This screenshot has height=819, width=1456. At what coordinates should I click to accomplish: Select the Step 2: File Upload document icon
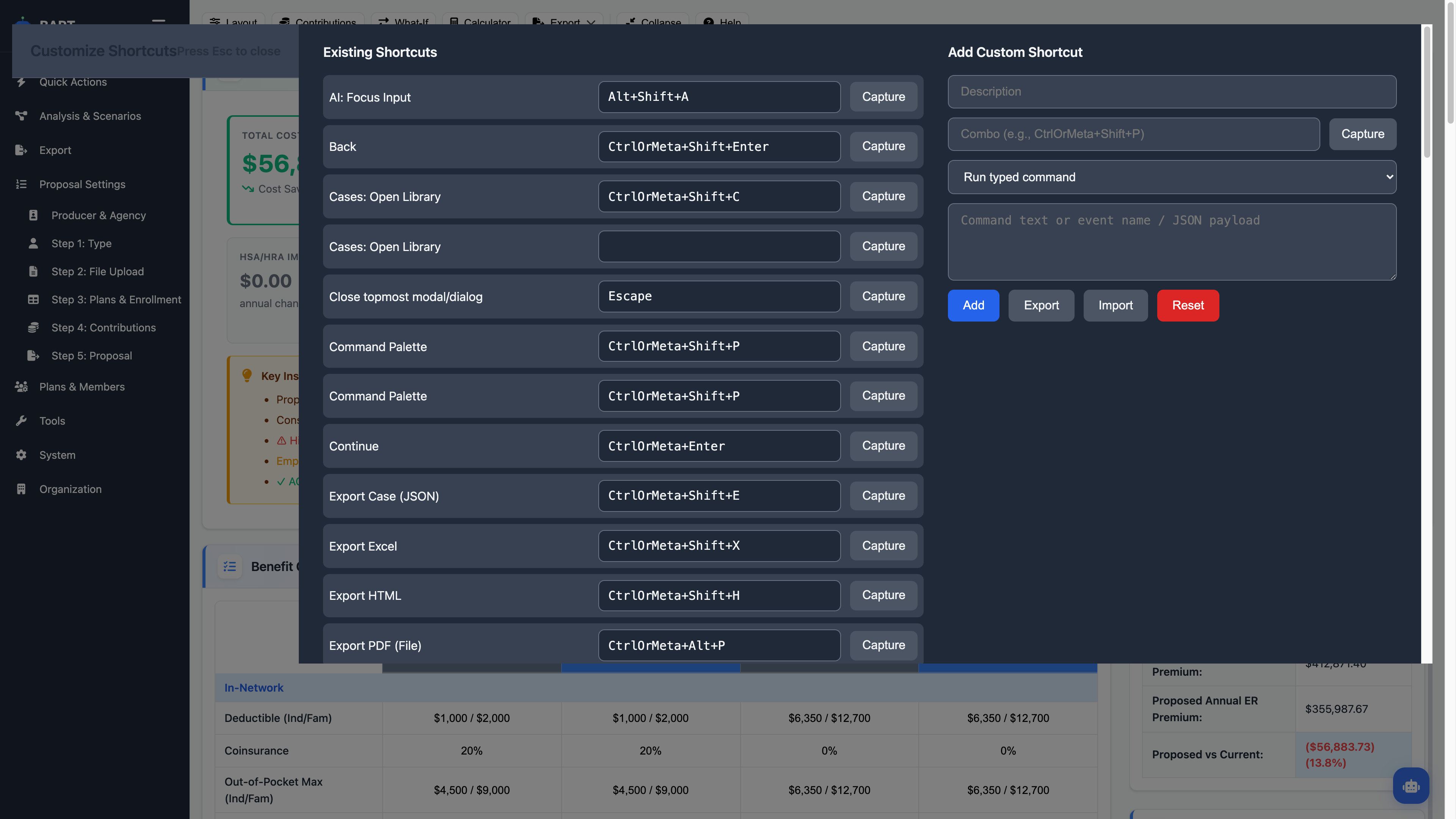point(33,271)
